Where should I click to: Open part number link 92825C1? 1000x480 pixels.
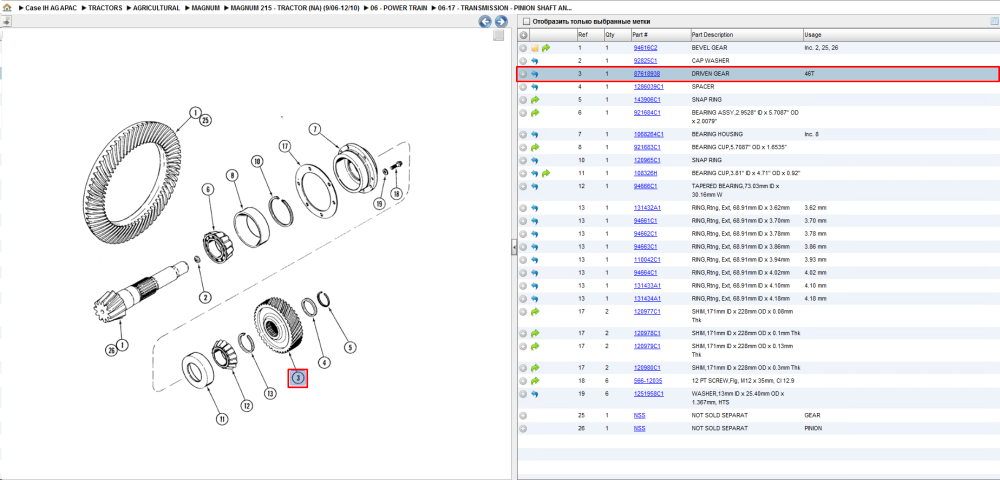tap(645, 61)
